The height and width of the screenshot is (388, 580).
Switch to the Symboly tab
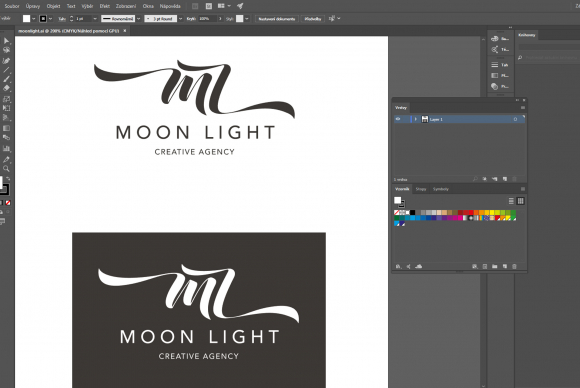[441, 189]
